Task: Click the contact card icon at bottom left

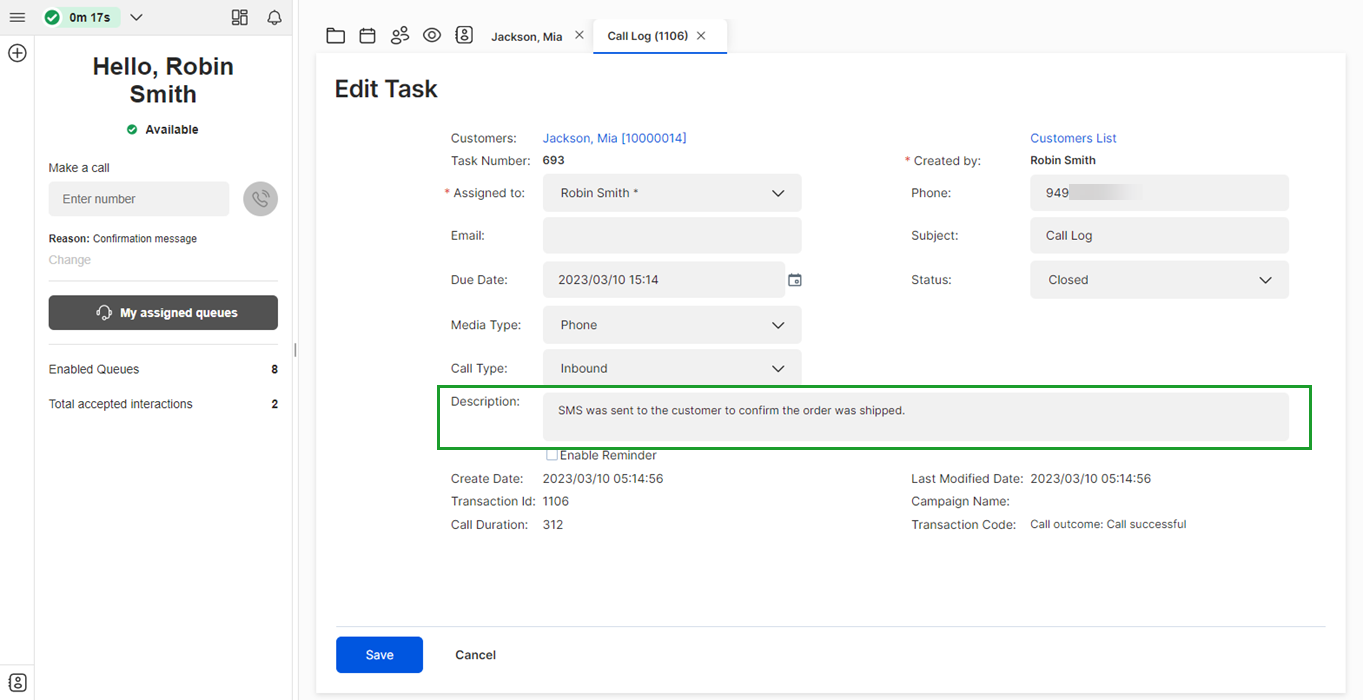Action: 17,683
